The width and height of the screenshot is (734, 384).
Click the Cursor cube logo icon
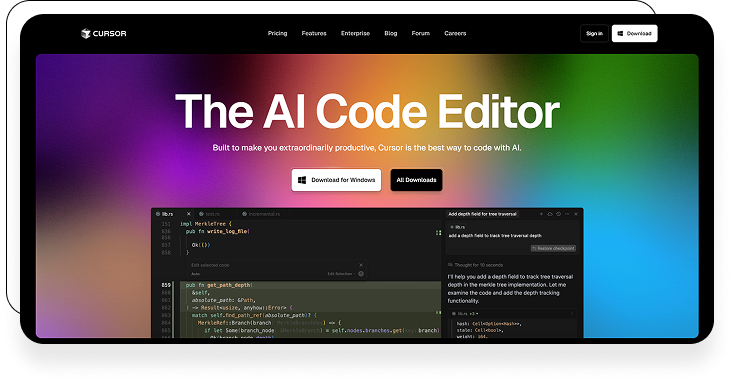[86, 33]
